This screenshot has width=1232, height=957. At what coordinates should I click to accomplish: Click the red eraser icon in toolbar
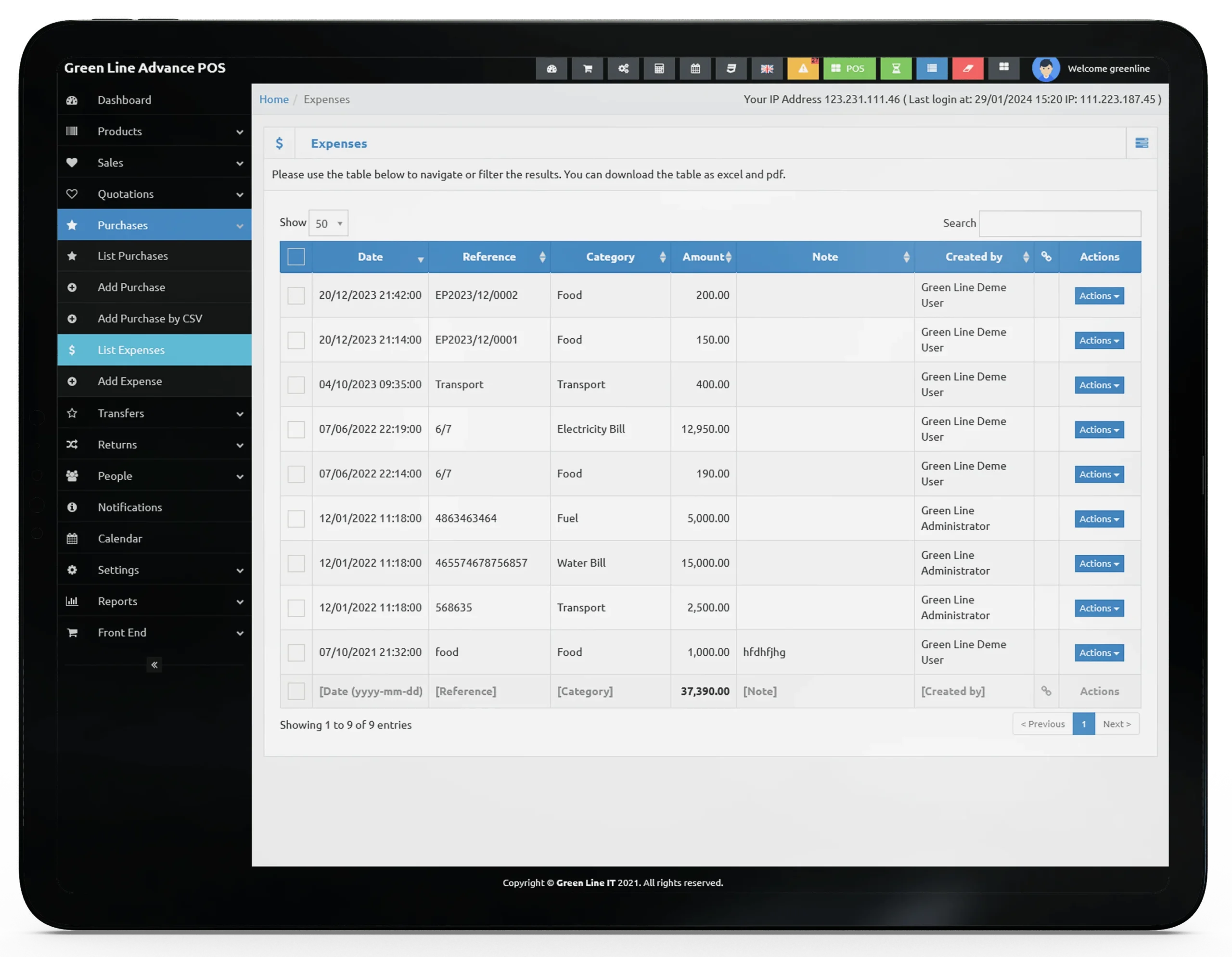tap(967, 68)
